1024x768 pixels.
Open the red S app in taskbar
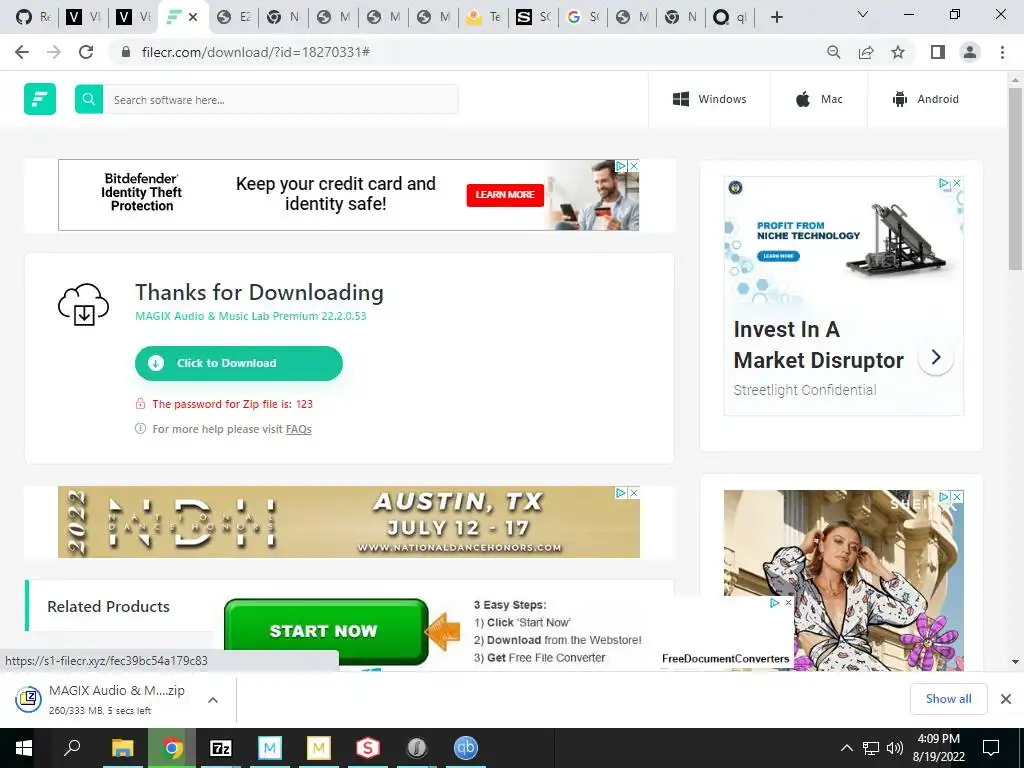[368, 748]
